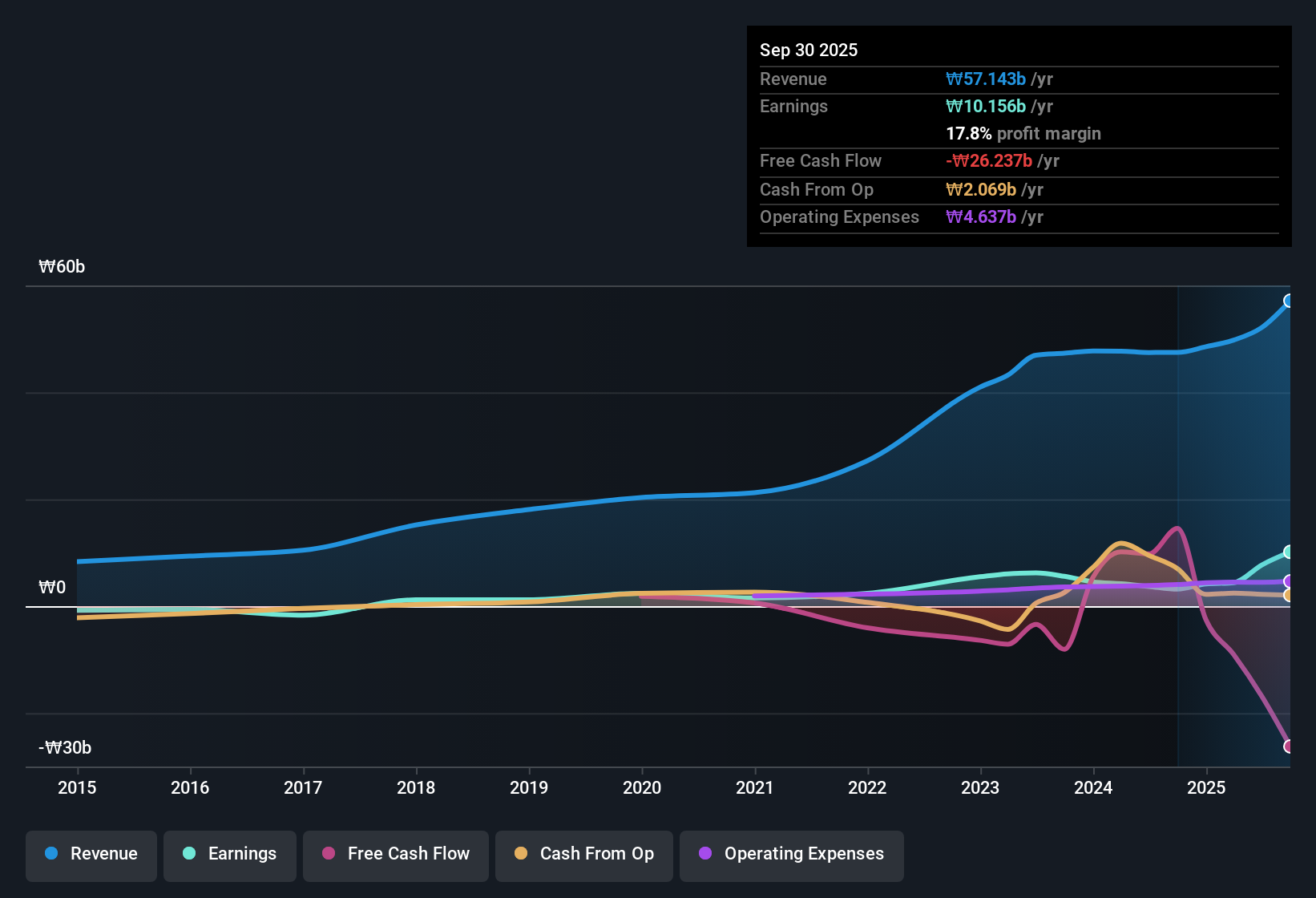The image size is (1316, 898).
Task: Expand the Cash From Op legend entry
Action: tap(583, 854)
